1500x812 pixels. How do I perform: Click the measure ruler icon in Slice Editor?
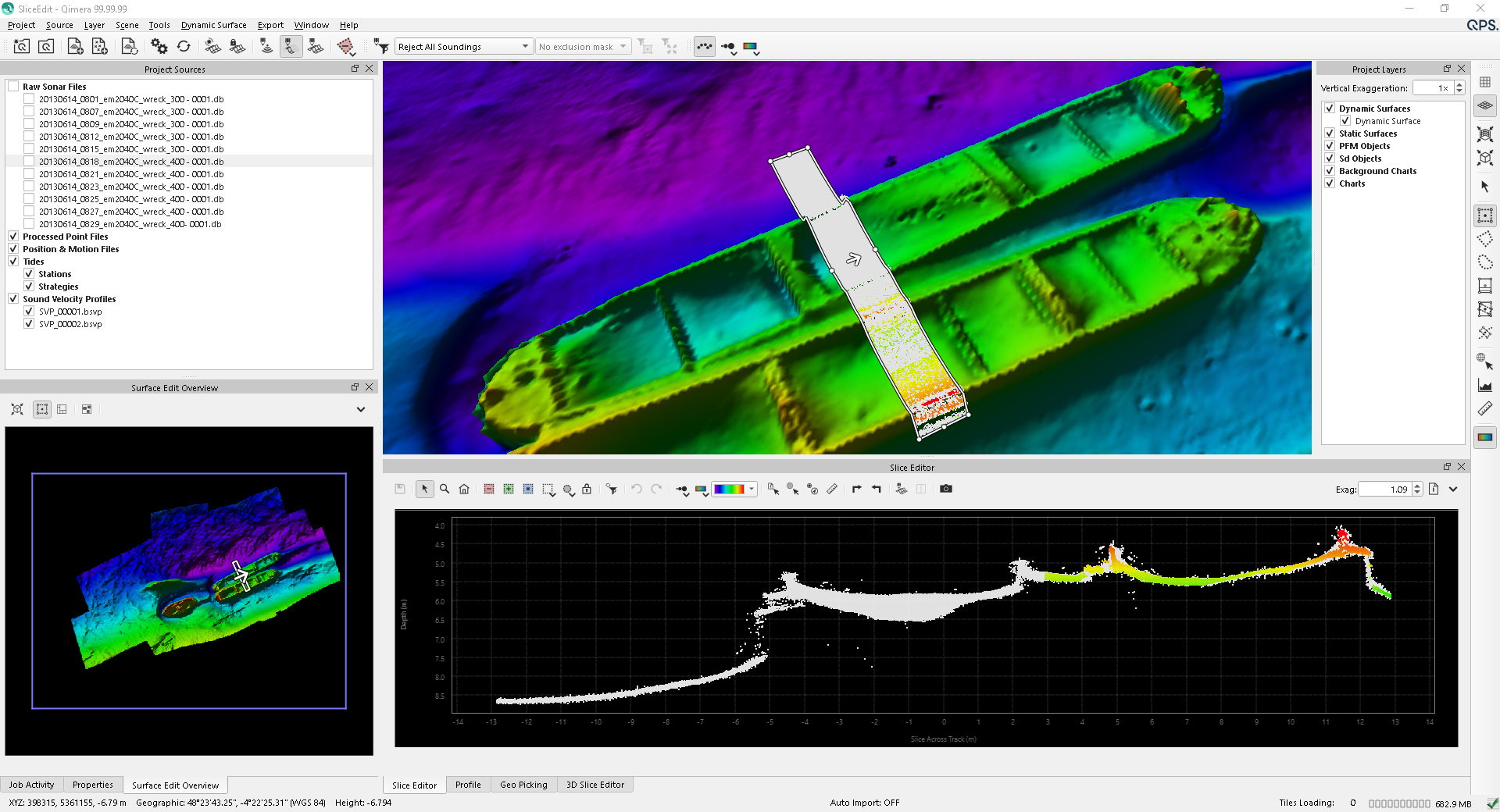pyautogui.click(x=832, y=489)
